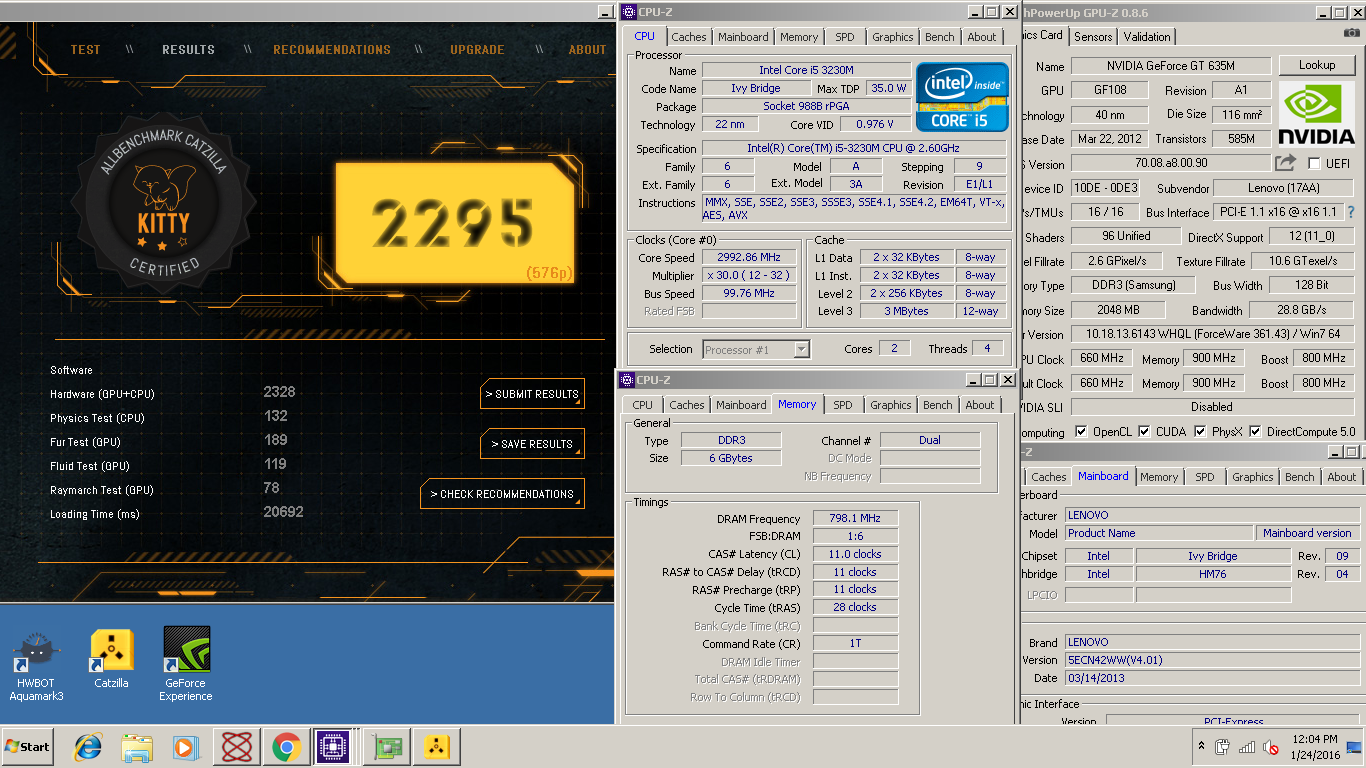Toggle the UEFI checkbox in GPU-Z
The image size is (1366, 768).
(x=1315, y=163)
